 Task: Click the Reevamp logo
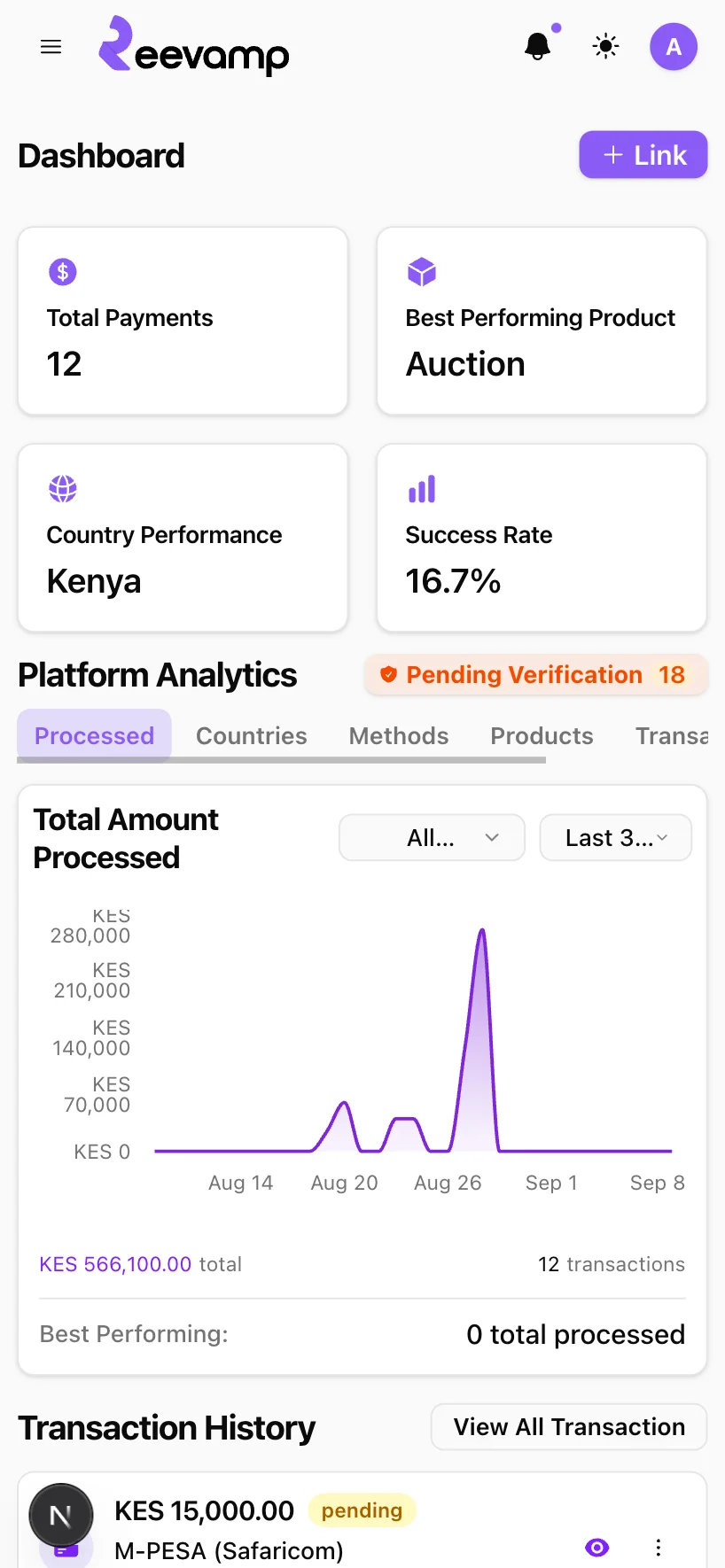coord(194,45)
